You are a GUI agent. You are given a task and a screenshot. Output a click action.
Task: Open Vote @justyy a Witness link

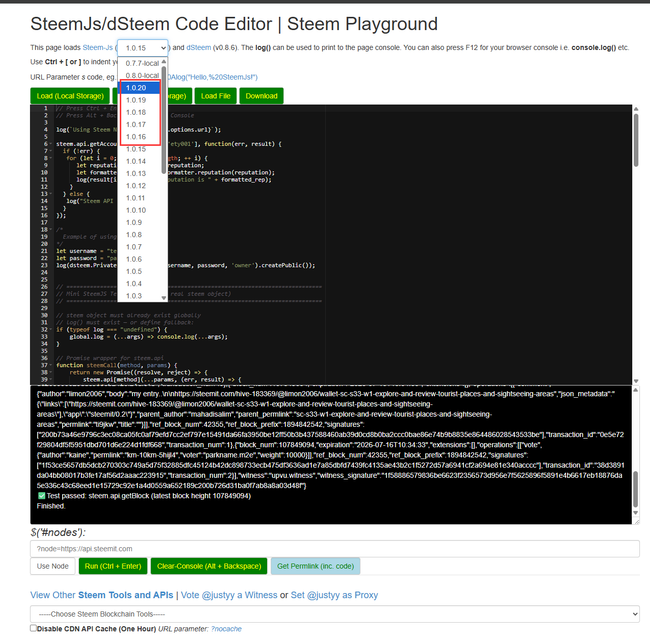click(229, 595)
